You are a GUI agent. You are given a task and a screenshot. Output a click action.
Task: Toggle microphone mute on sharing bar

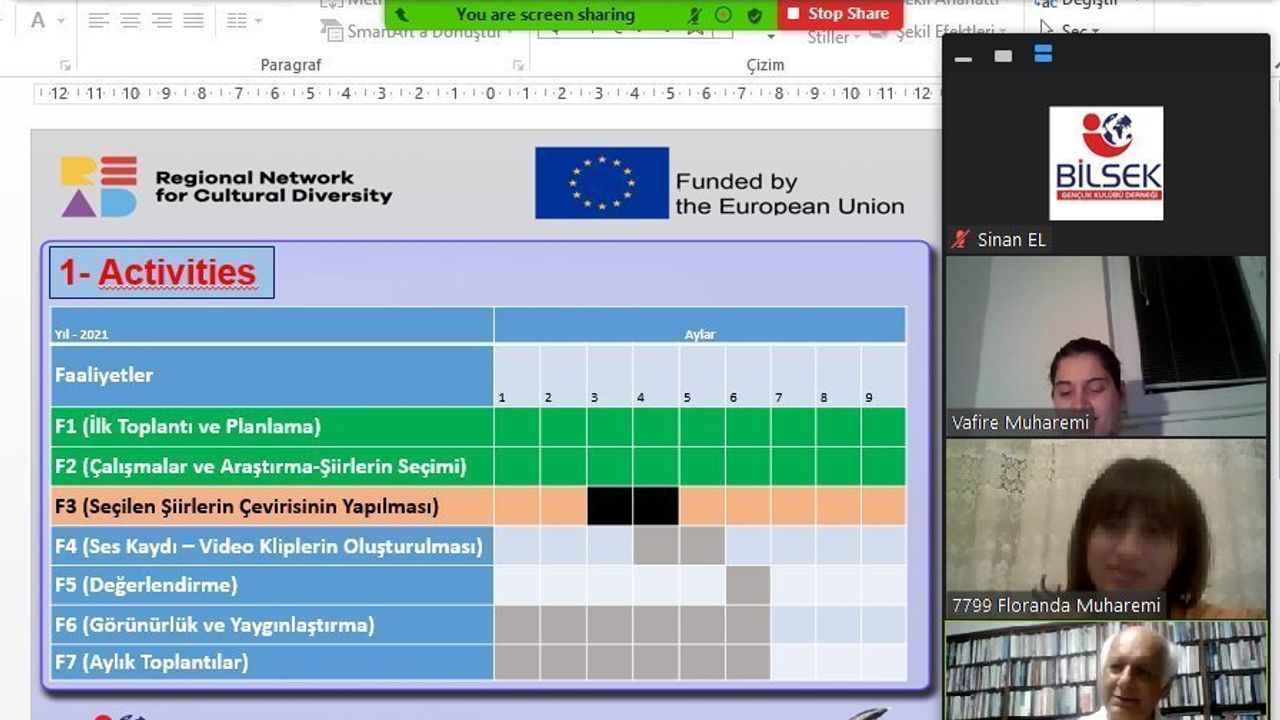695,15
